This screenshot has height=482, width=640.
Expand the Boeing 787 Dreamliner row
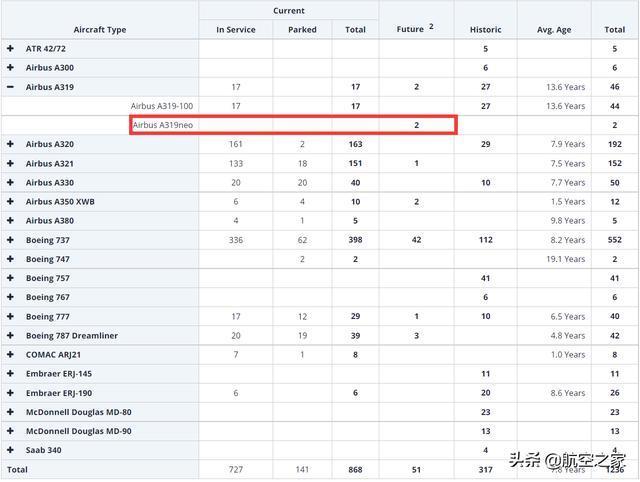tap(11, 335)
